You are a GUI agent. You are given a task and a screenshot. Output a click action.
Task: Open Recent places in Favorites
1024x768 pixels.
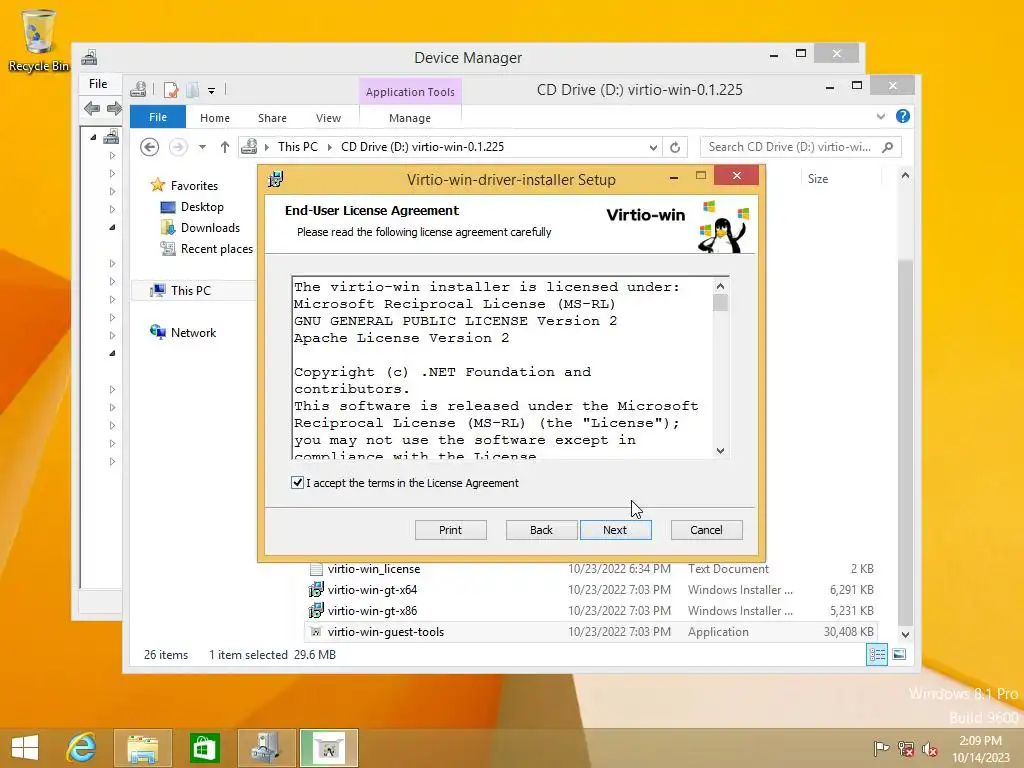coord(216,249)
